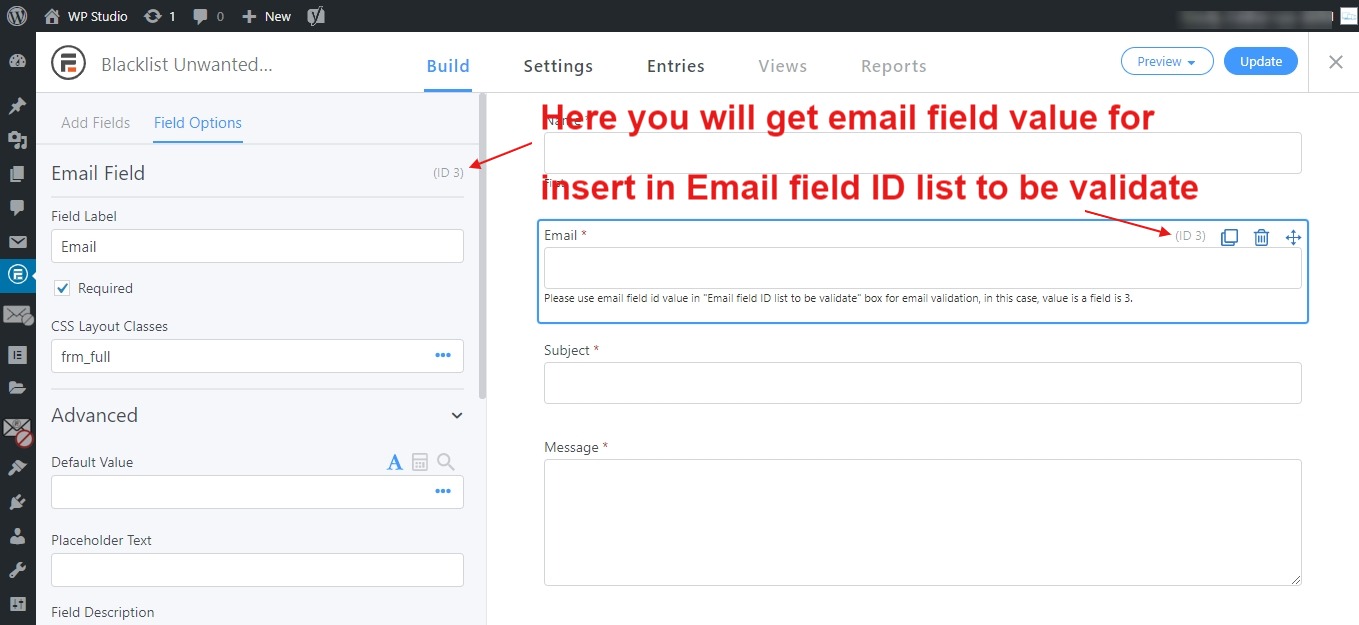Open the Templates folder sidebar icon
The height and width of the screenshot is (625, 1359).
click(17, 388)
